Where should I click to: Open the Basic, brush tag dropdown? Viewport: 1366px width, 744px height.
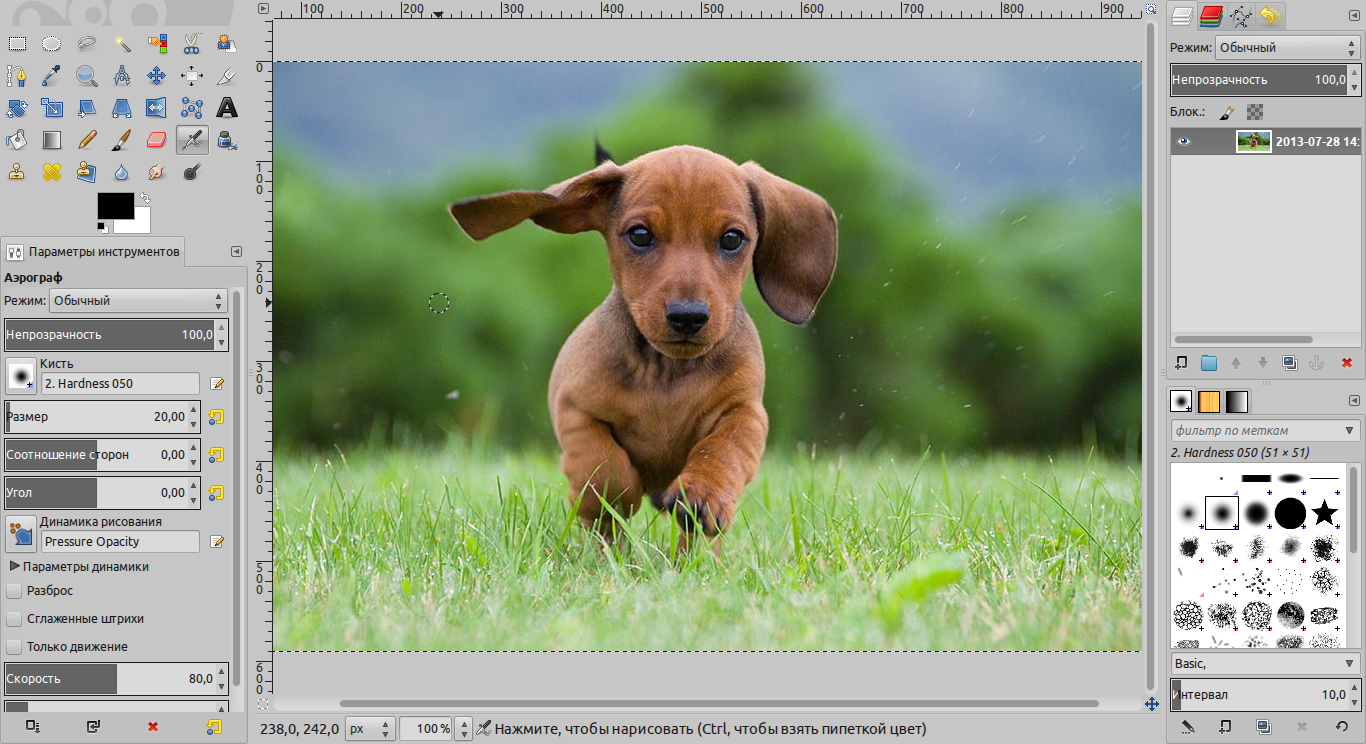1265,663
